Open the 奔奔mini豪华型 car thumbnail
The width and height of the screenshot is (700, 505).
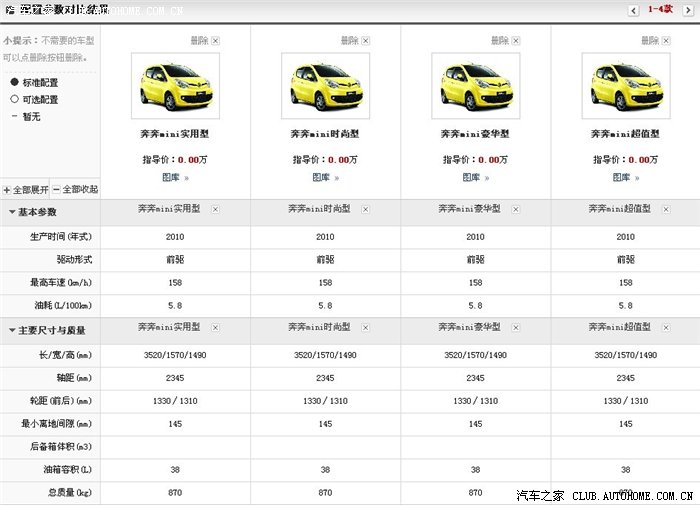tap(476, 86)
